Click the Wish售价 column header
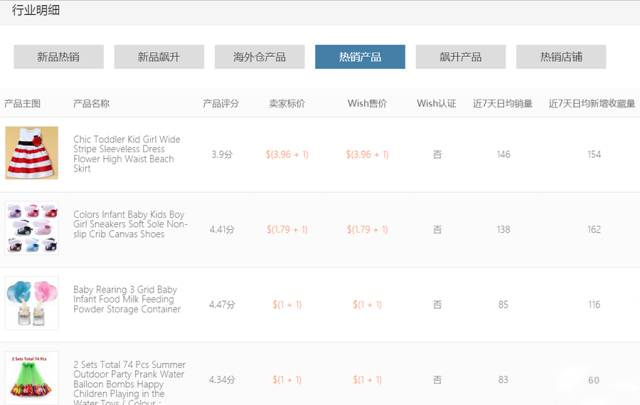 pos(367,104)
